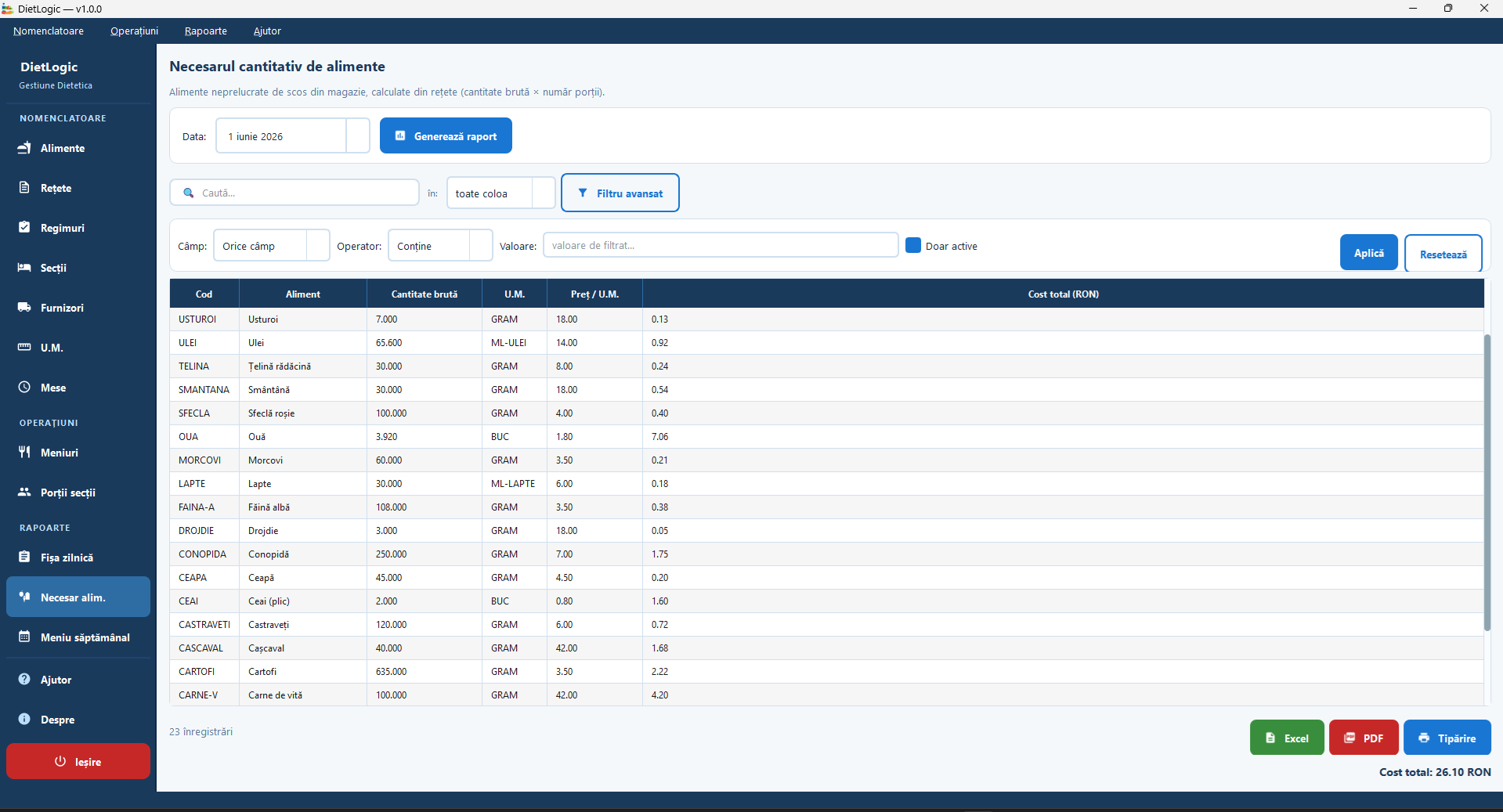
Task: Apply the filter with Aplică
Action: (1368, 253)
